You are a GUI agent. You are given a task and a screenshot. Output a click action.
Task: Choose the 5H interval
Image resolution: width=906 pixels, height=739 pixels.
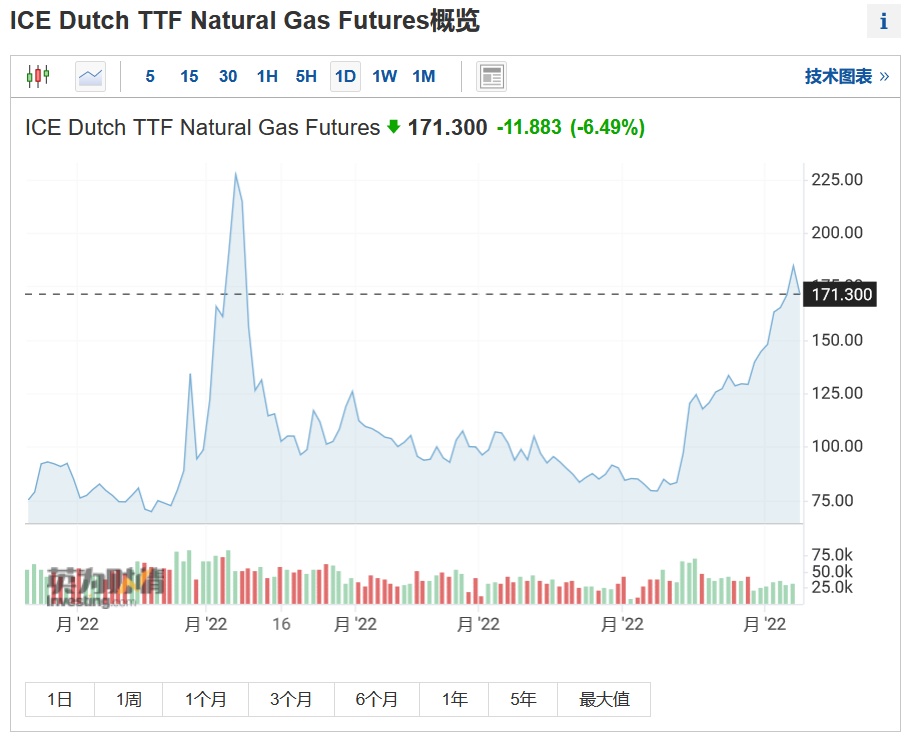click(x=306, y=76)
